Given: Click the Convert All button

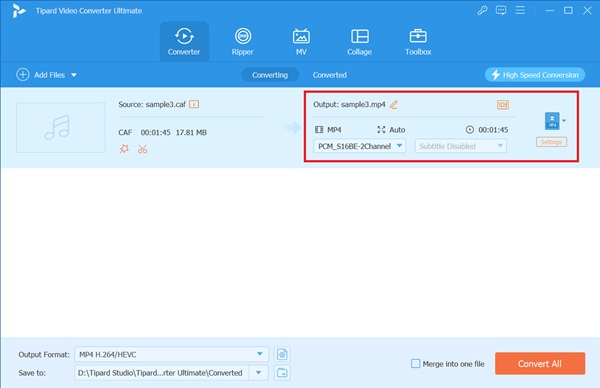Looking at the screenshot, I should pos(540,364).
